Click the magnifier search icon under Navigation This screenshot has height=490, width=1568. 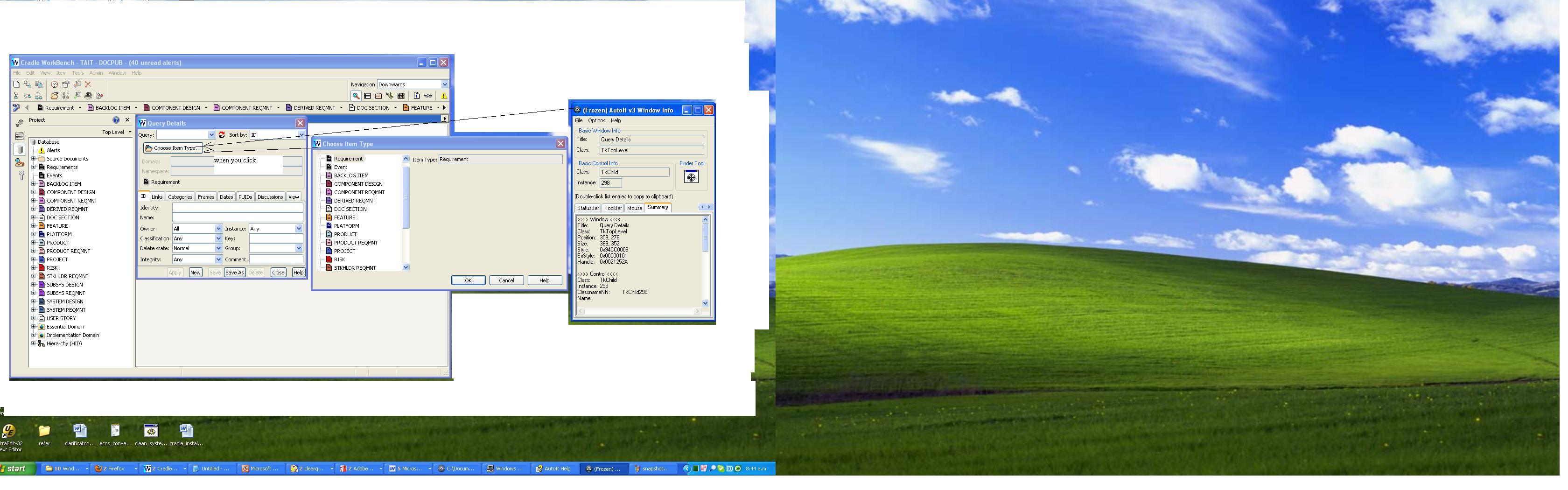(x=356, y=96)
